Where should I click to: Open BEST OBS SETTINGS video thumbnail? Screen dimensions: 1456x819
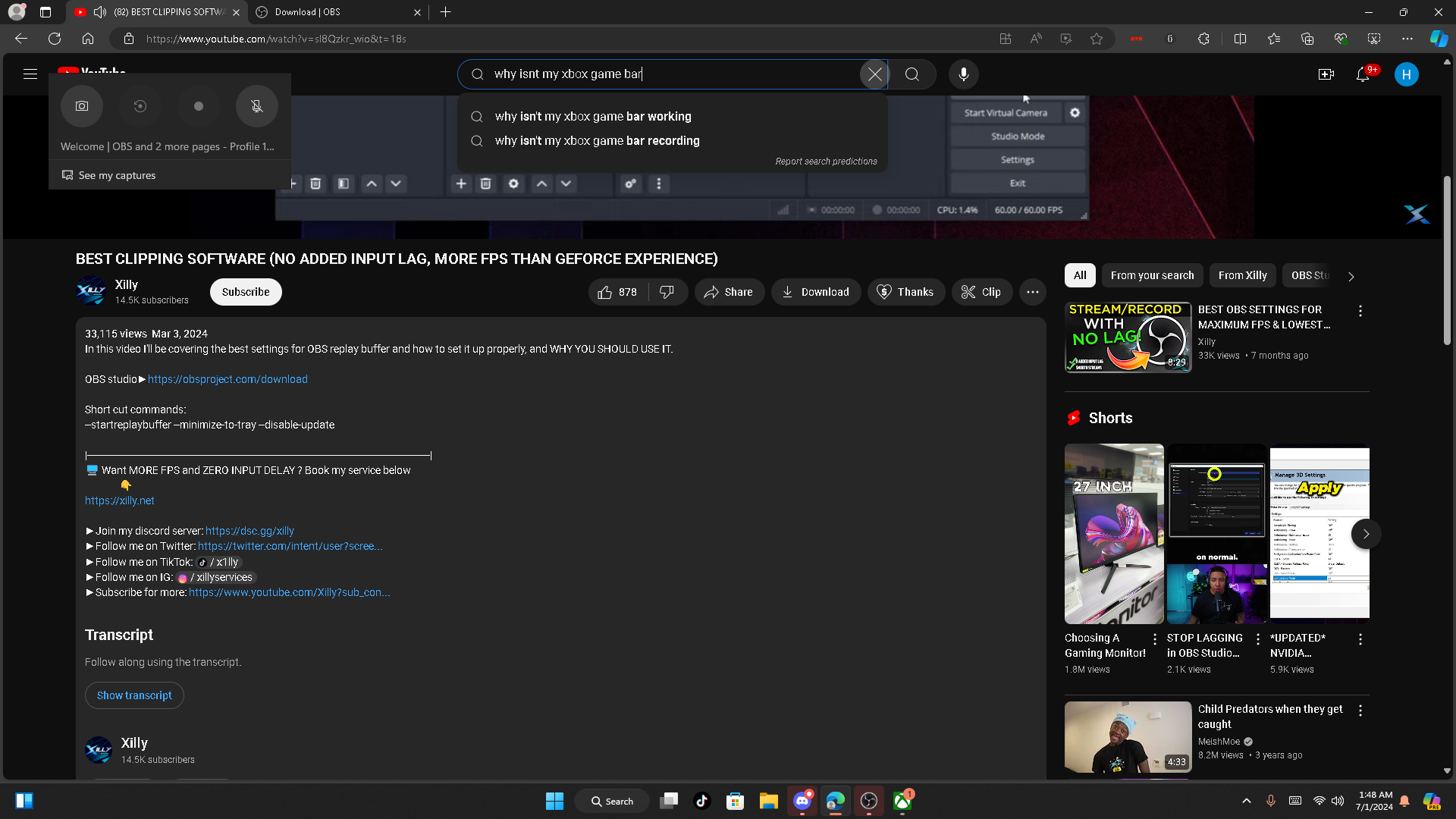pyautogui.click(x=1128, y=337)
